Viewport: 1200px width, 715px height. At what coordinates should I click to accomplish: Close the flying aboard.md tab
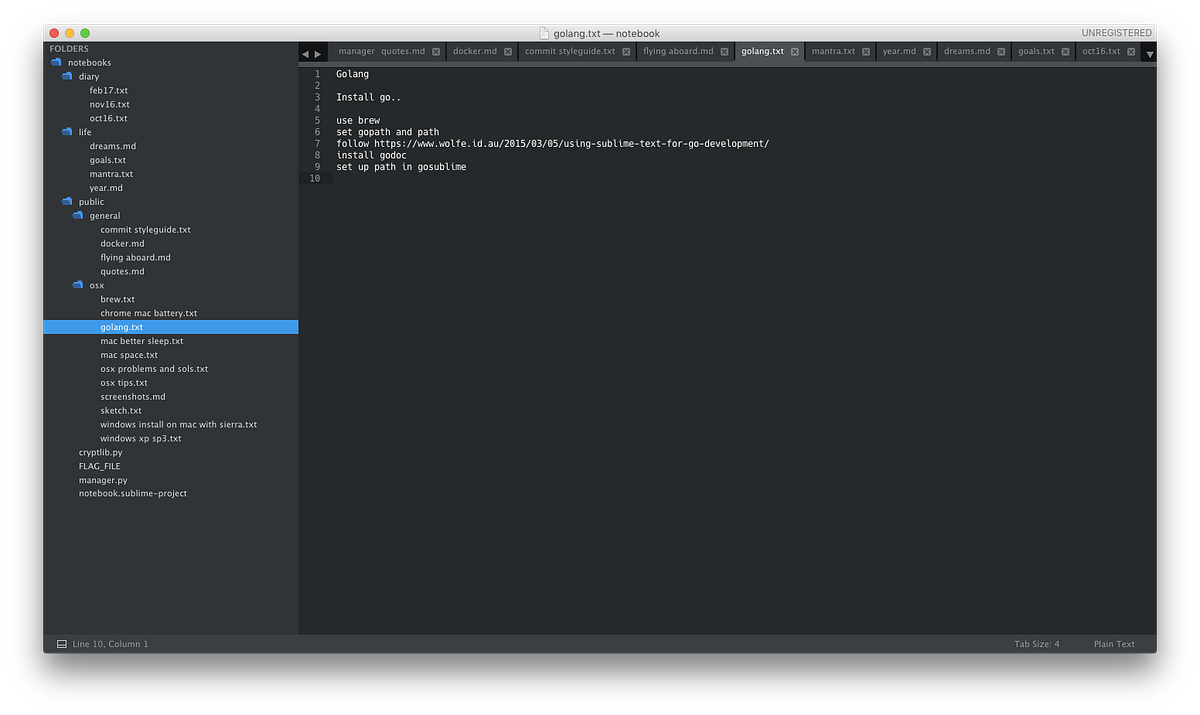tap(724, 52)
